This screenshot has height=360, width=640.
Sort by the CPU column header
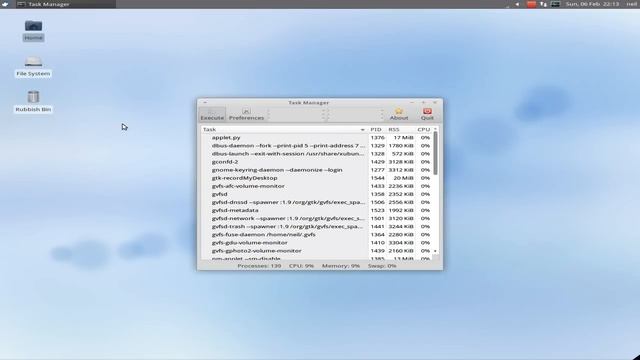(424, 129)
